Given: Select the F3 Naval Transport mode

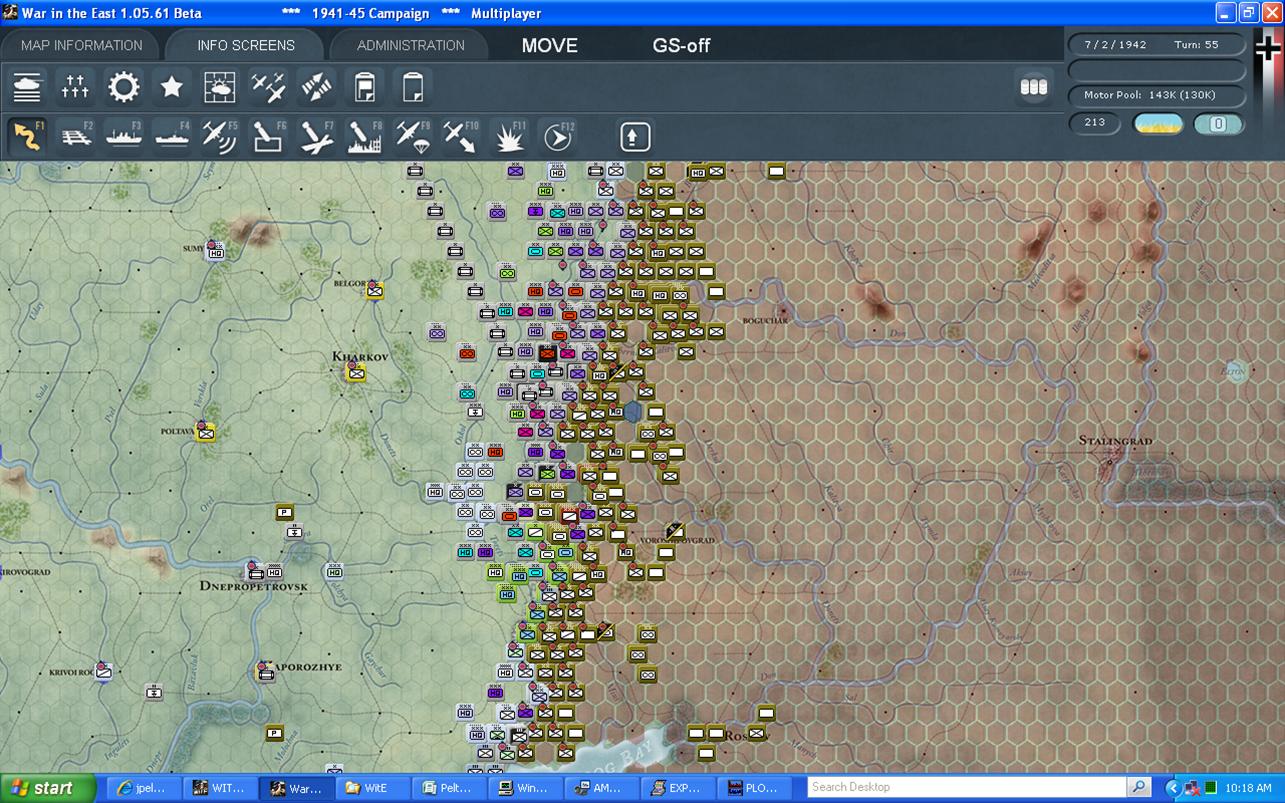Looking at the screenshot, I should 124,136.
